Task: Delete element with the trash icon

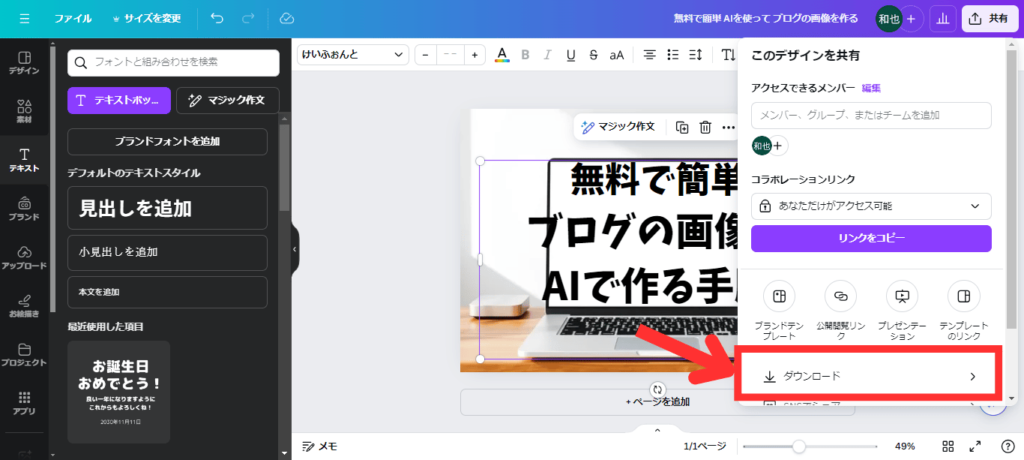Action: coord(705,127)
